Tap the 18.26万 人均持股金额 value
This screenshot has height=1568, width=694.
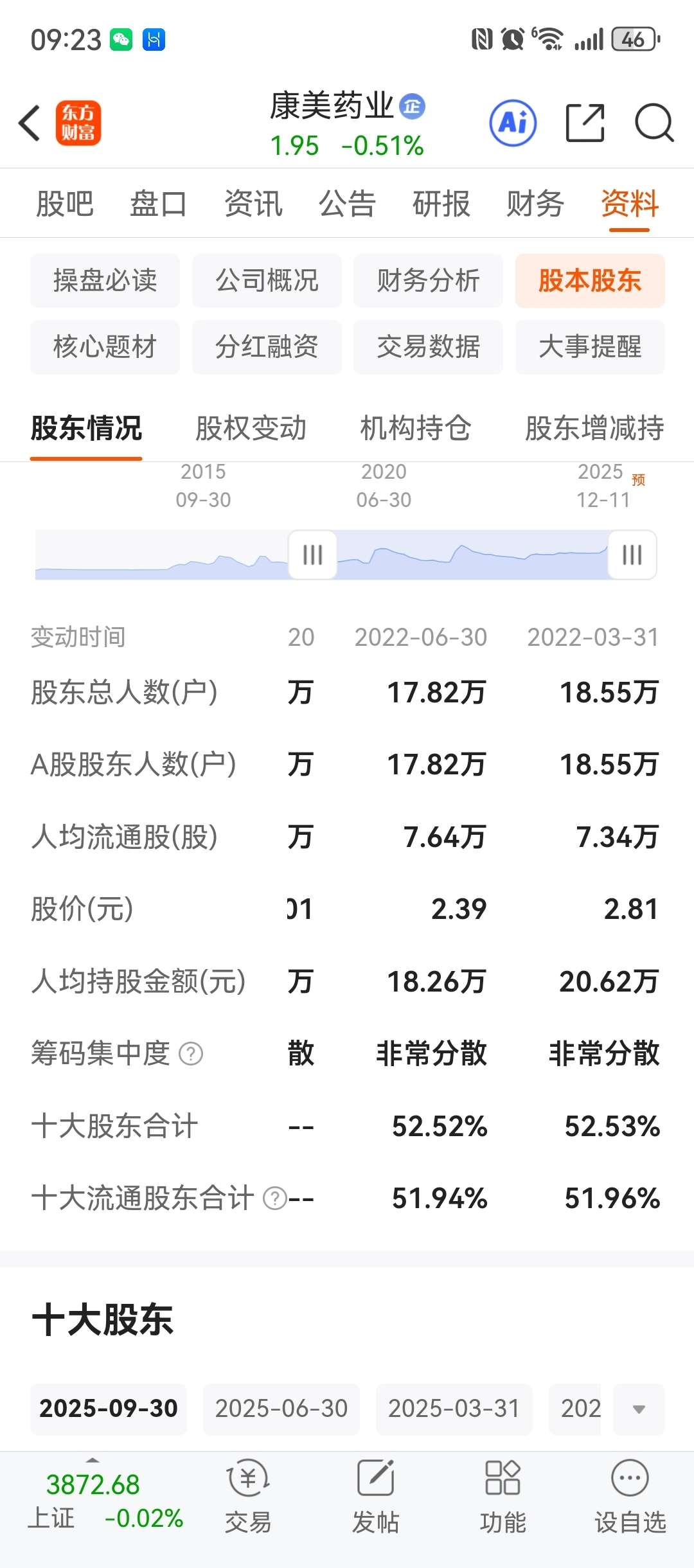[x=436, y=982]
